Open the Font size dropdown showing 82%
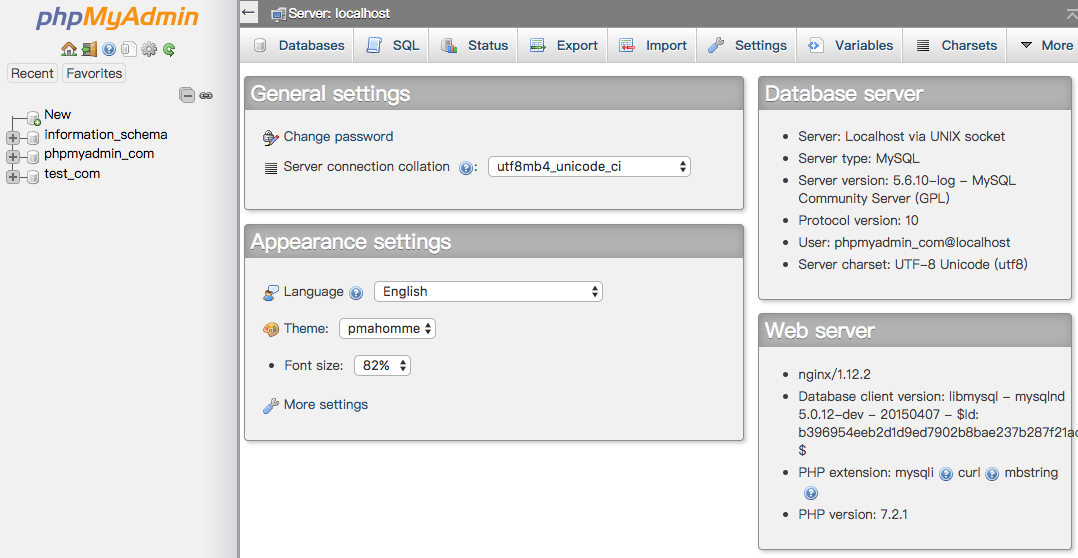 pyautogui.click(x=382, y=366)
